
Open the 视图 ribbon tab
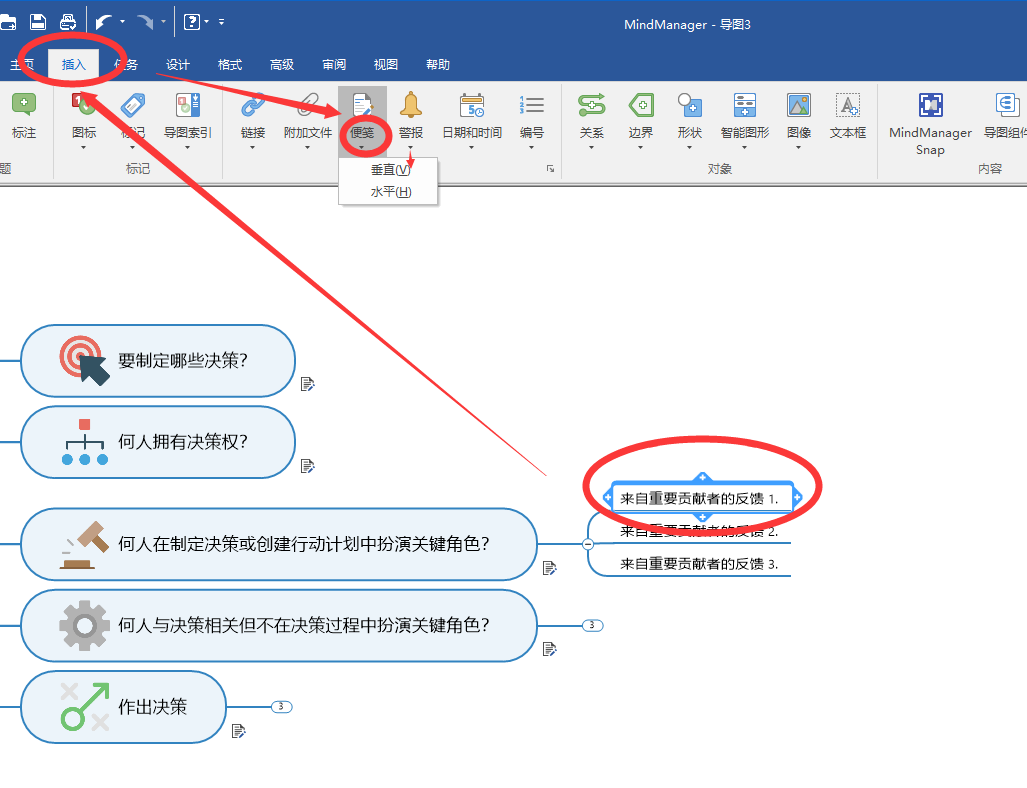385,64
